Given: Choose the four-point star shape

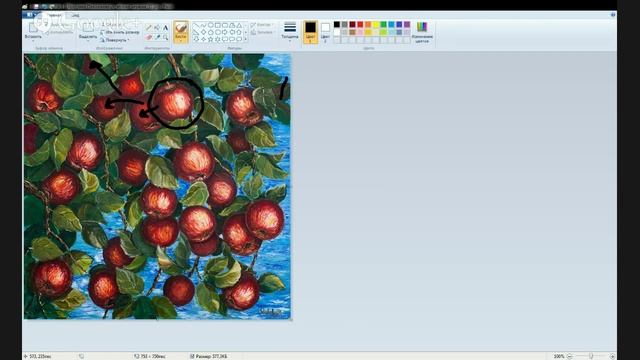Looking at the screenshot, I should (x=203, y=39).
